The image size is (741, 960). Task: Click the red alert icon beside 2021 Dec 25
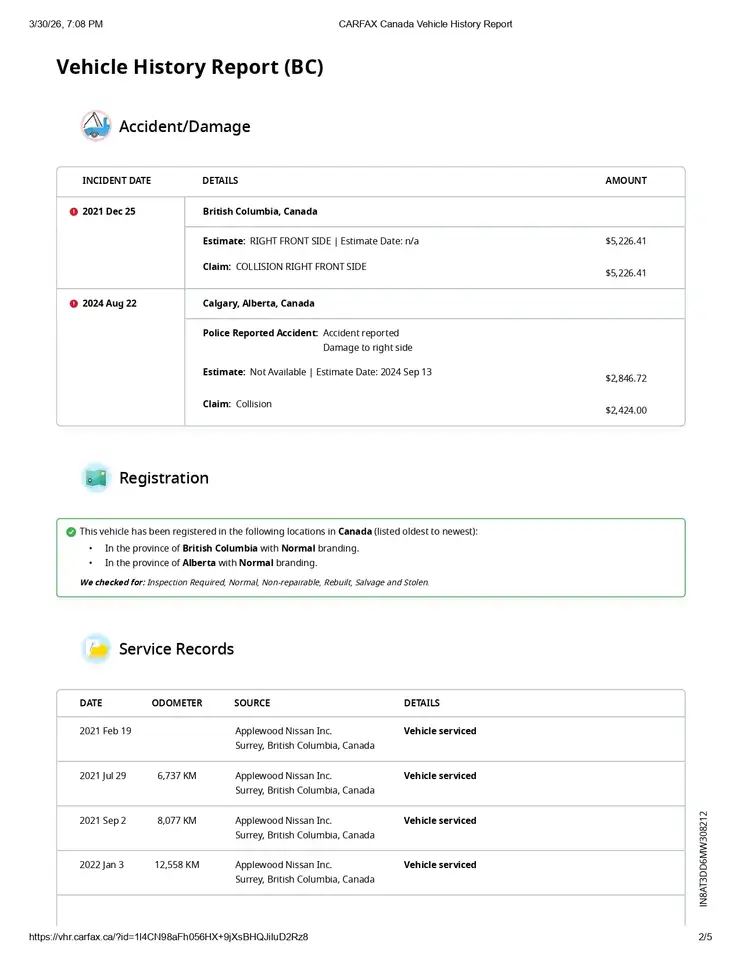73,212
